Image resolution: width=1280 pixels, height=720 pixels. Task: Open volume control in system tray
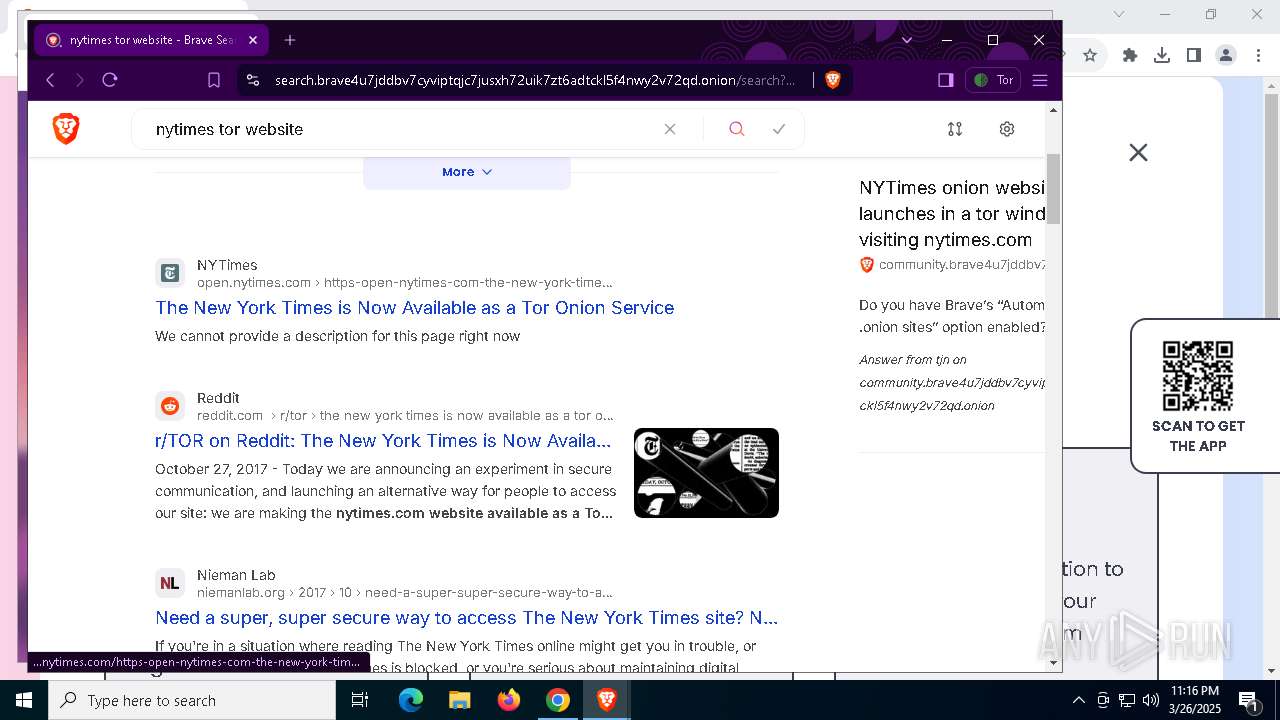click(1151, 700)
